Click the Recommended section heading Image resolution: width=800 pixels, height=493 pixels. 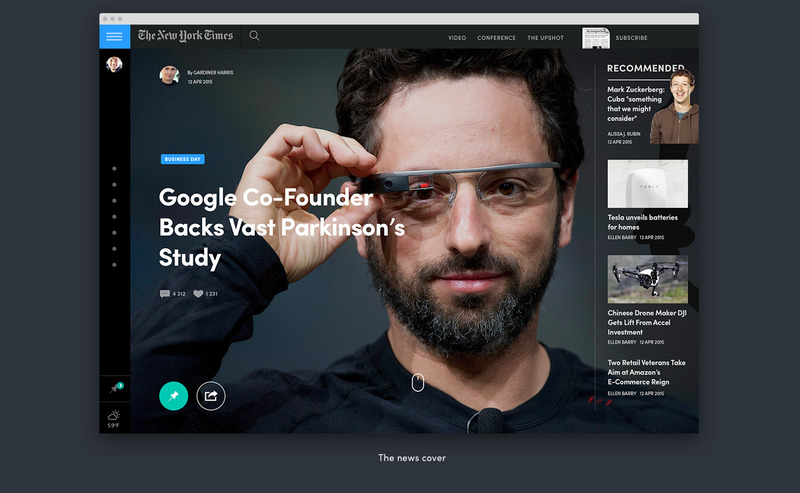point(645,68)
